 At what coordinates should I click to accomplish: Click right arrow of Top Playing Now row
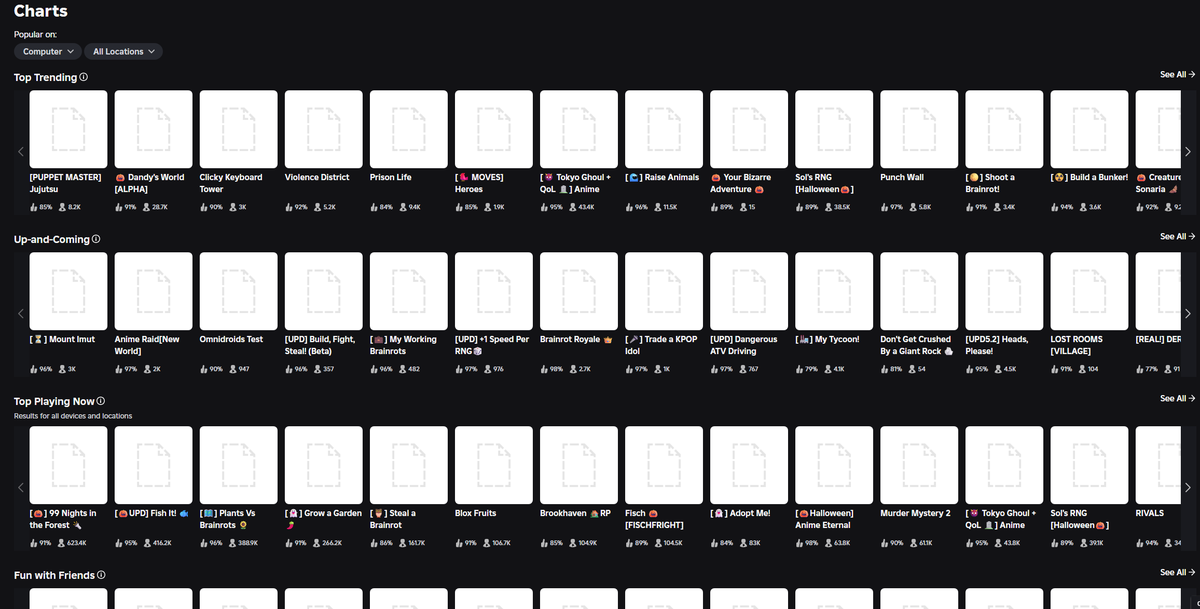point(1188,488)
